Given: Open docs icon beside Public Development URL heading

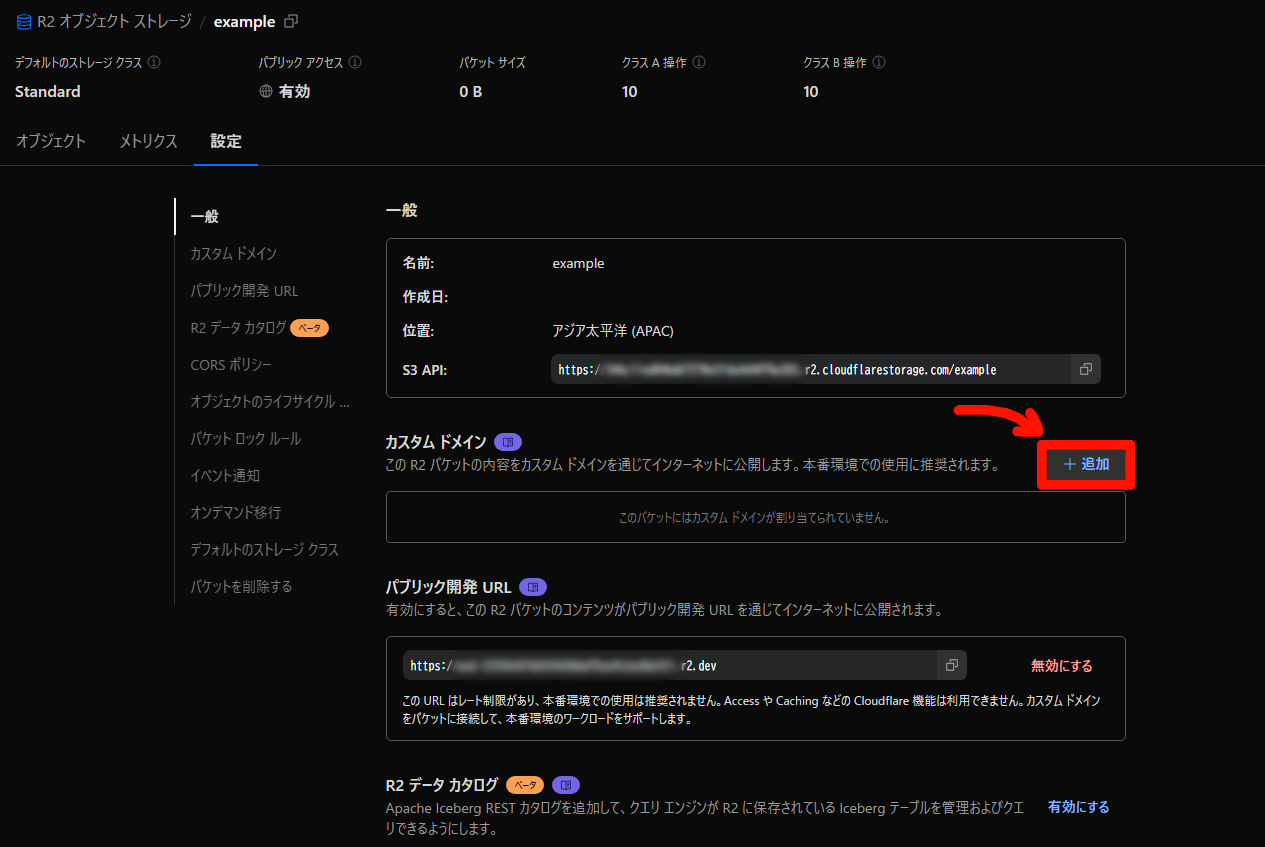Looking at the screenshot, I should [533, 587].
